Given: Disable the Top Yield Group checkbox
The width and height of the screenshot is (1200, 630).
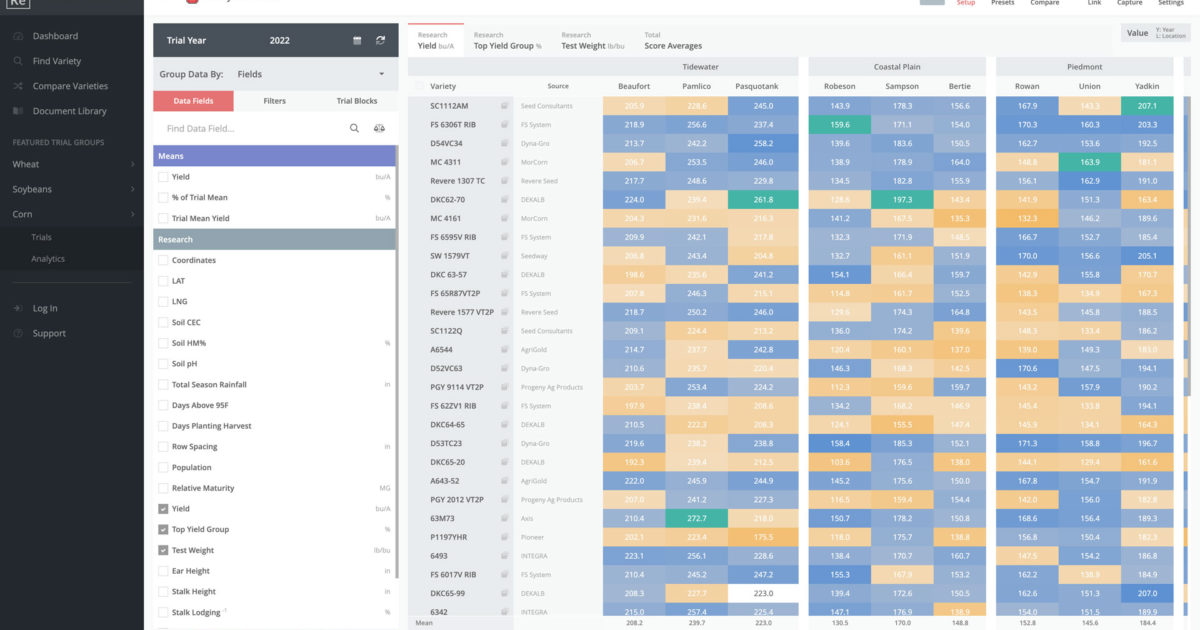Looking at the screenshot, I should coord(162,529).
